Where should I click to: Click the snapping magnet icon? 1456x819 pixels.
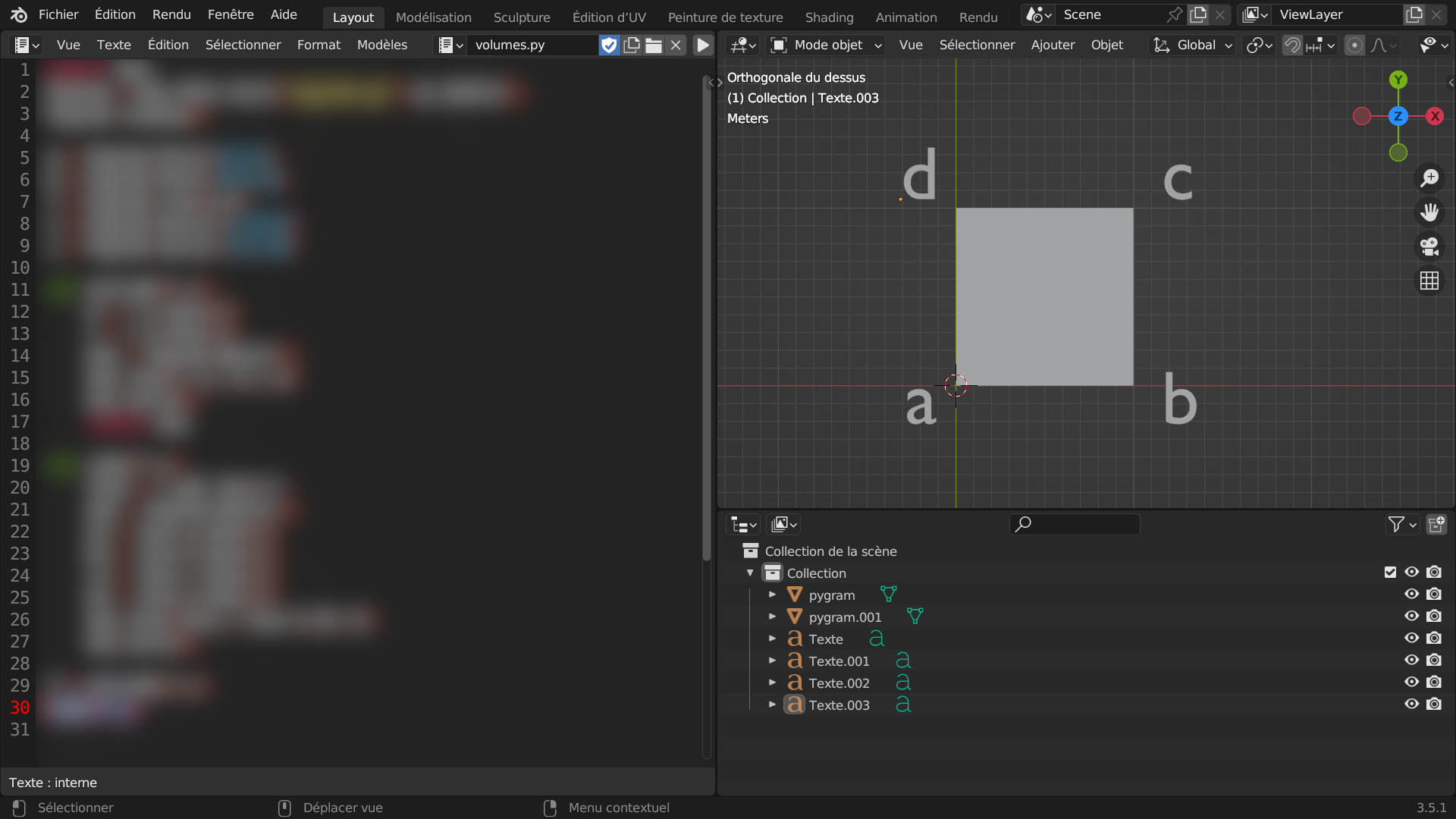point(1292,45)
